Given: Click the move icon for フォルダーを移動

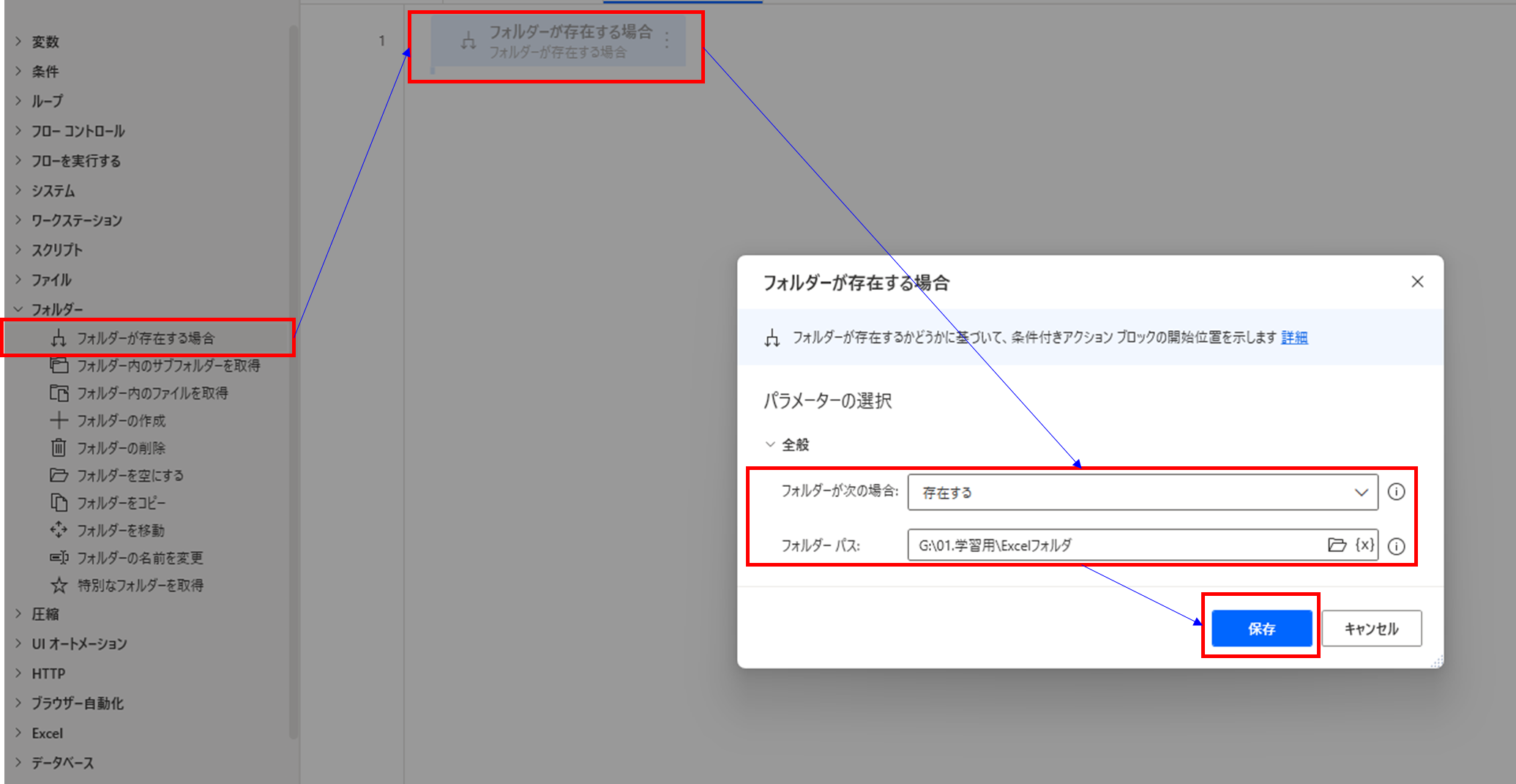Looking at the screenshot, I should point(59,530).
